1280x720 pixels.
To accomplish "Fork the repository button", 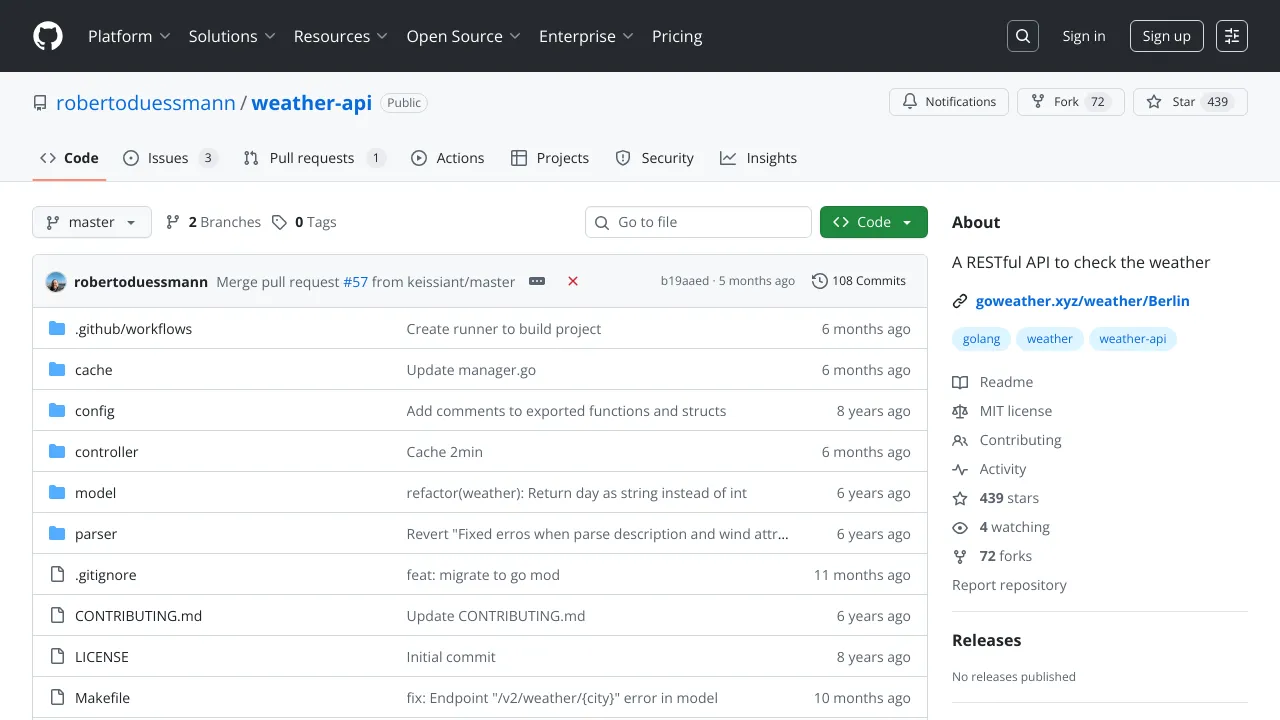I will click(1071, 102).
